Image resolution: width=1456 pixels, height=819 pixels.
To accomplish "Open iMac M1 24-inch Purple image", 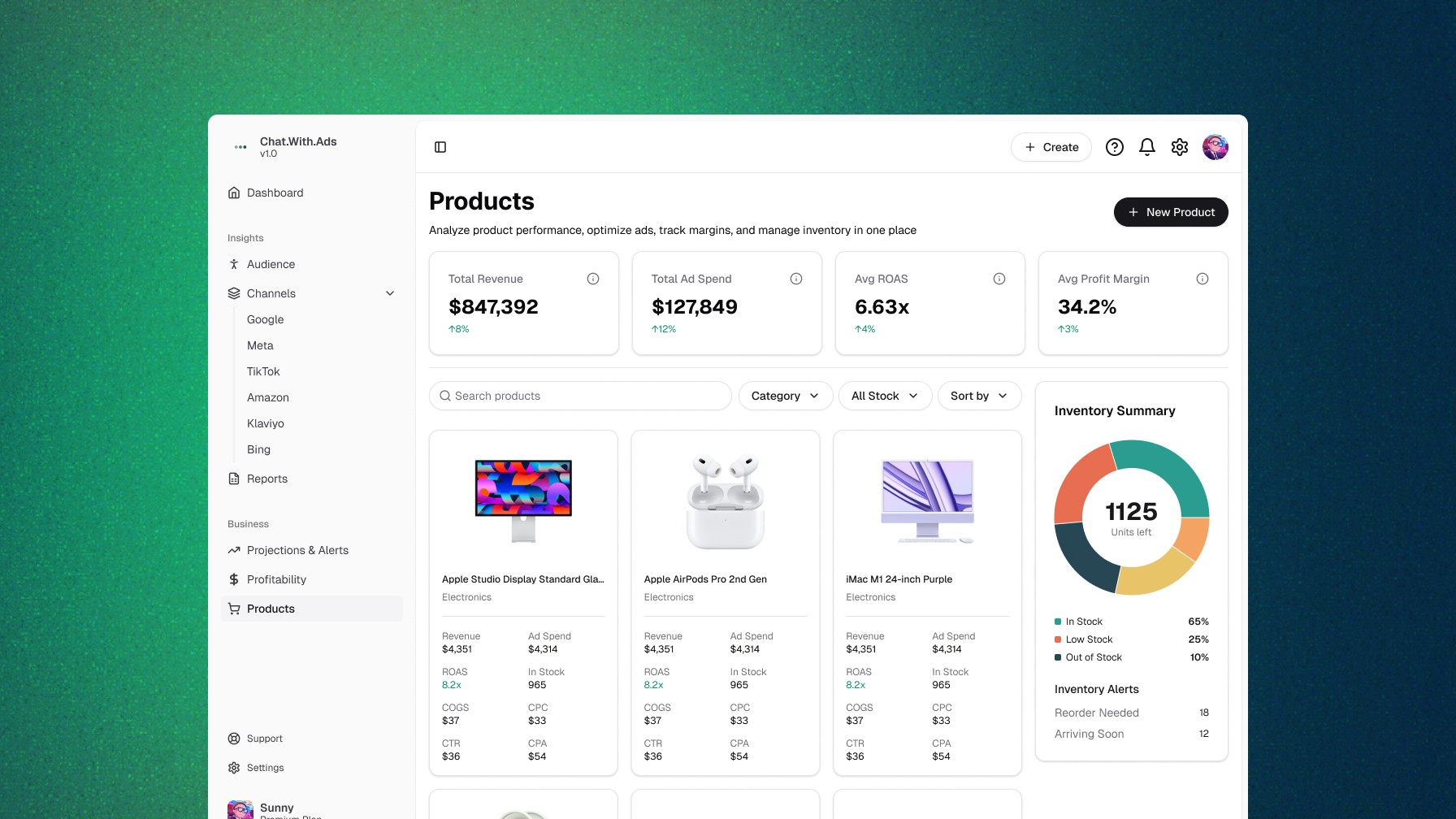I will [x=928, y=500].
